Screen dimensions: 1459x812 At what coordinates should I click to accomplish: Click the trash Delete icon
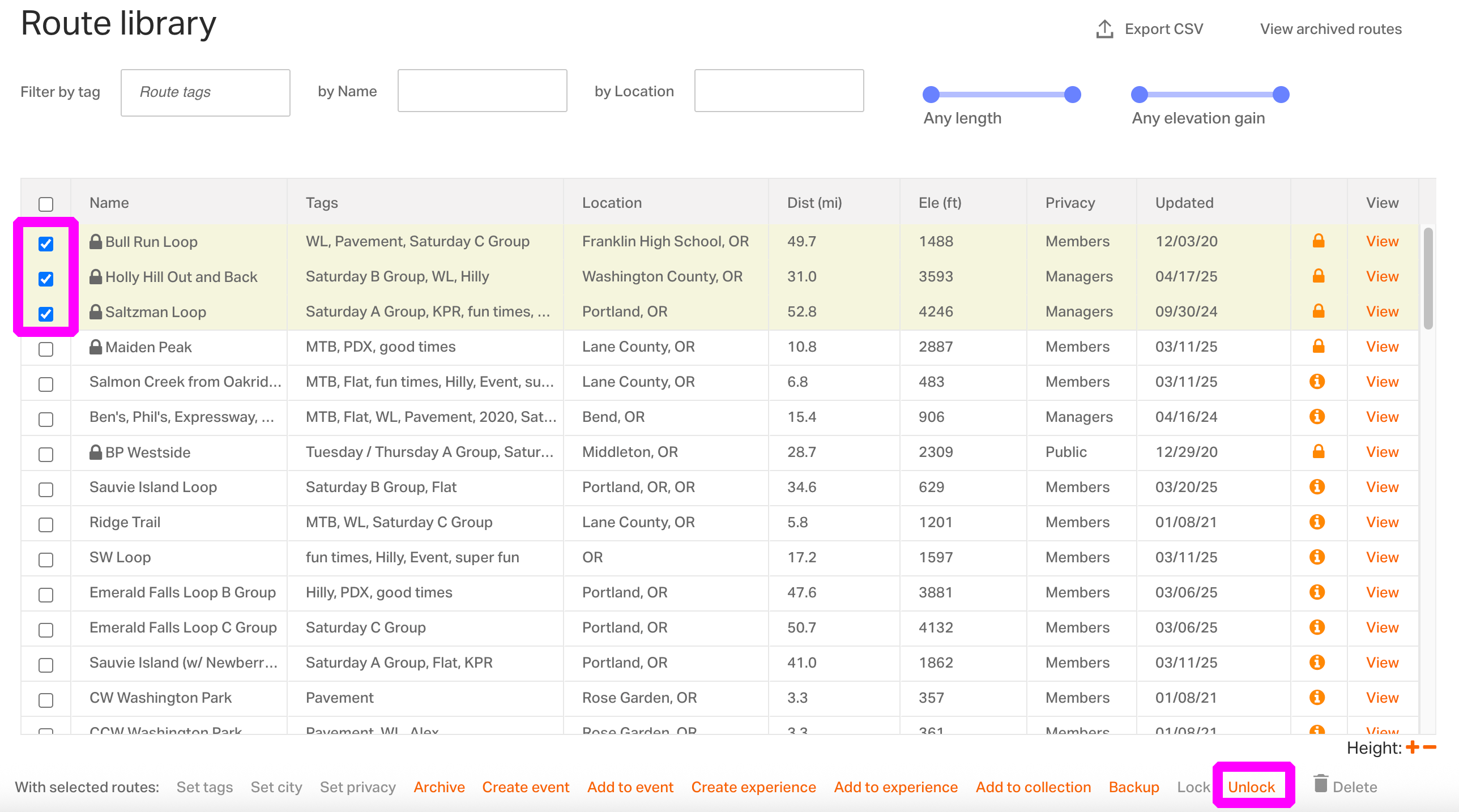pyautogui.click(x=1321, y=784)
